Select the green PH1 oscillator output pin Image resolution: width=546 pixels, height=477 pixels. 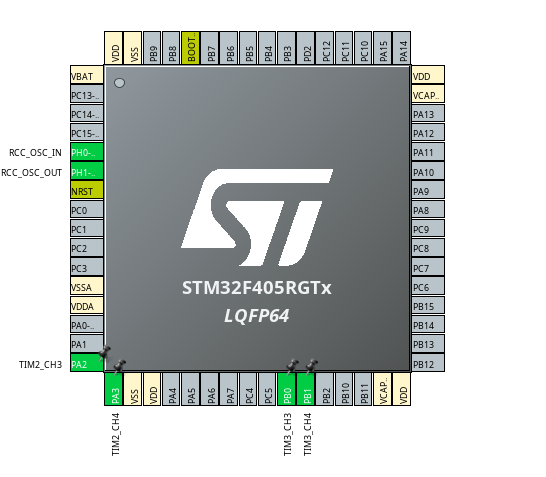tap(87, 171)
